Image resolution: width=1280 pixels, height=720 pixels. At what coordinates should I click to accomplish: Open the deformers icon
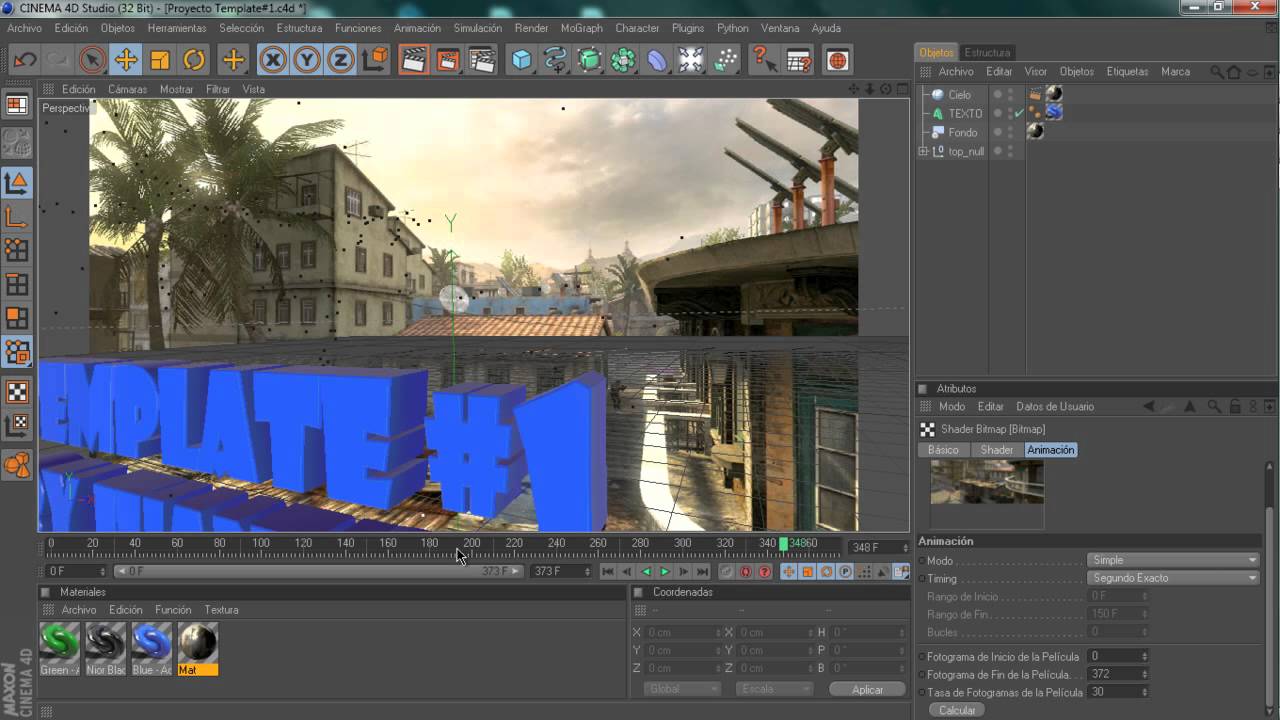pyautogui.click(x=657, y=60)
